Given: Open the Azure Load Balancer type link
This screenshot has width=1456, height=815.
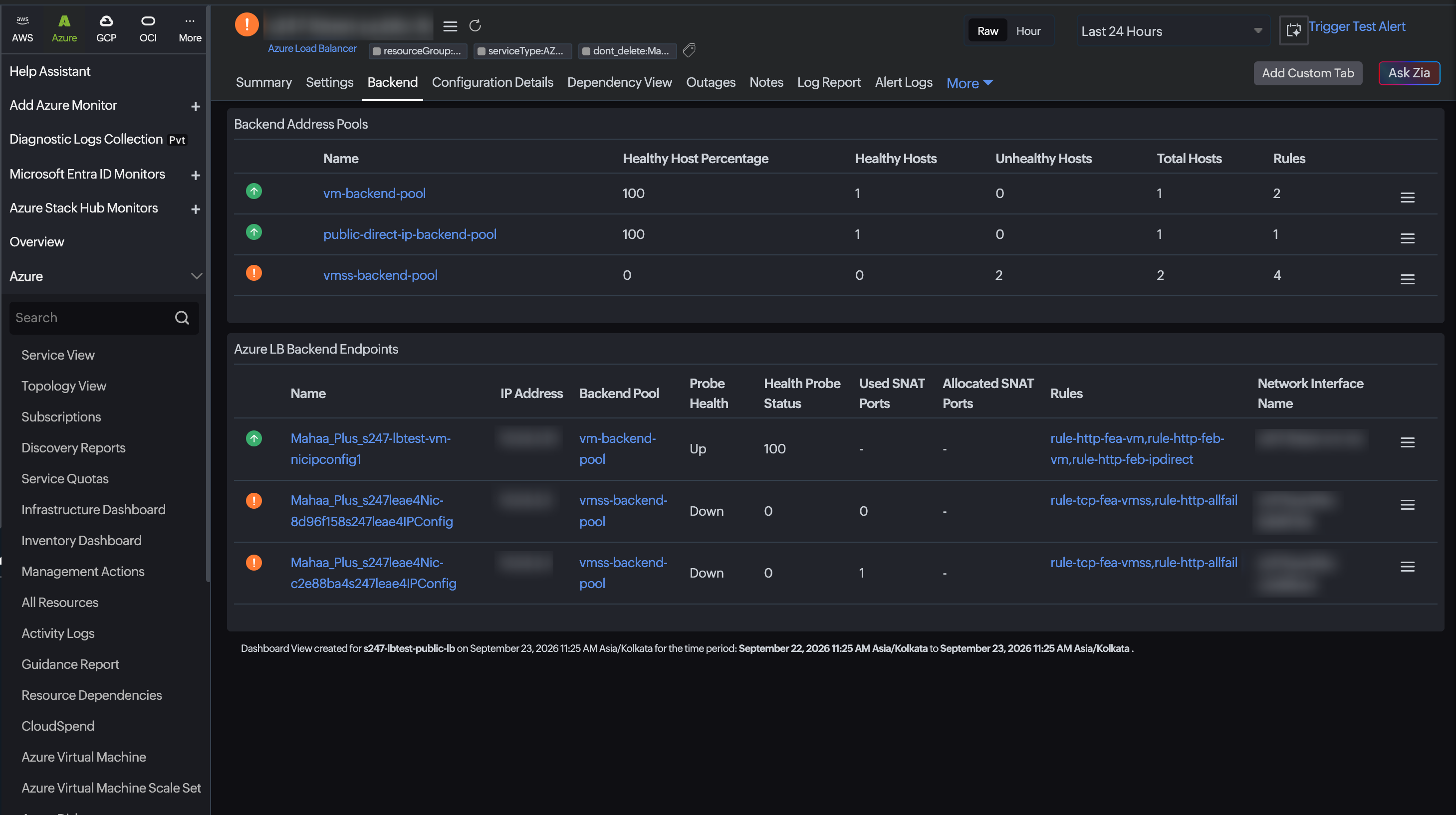Looking at the screenshot, I should [312, 48].
